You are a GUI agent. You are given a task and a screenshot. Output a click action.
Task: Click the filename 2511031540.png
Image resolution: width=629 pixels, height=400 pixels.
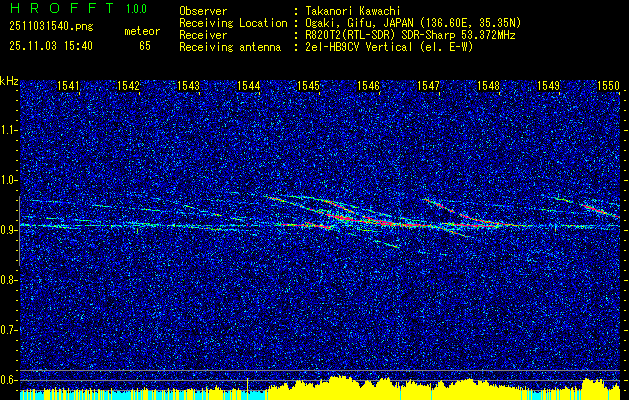click(51, 27)
